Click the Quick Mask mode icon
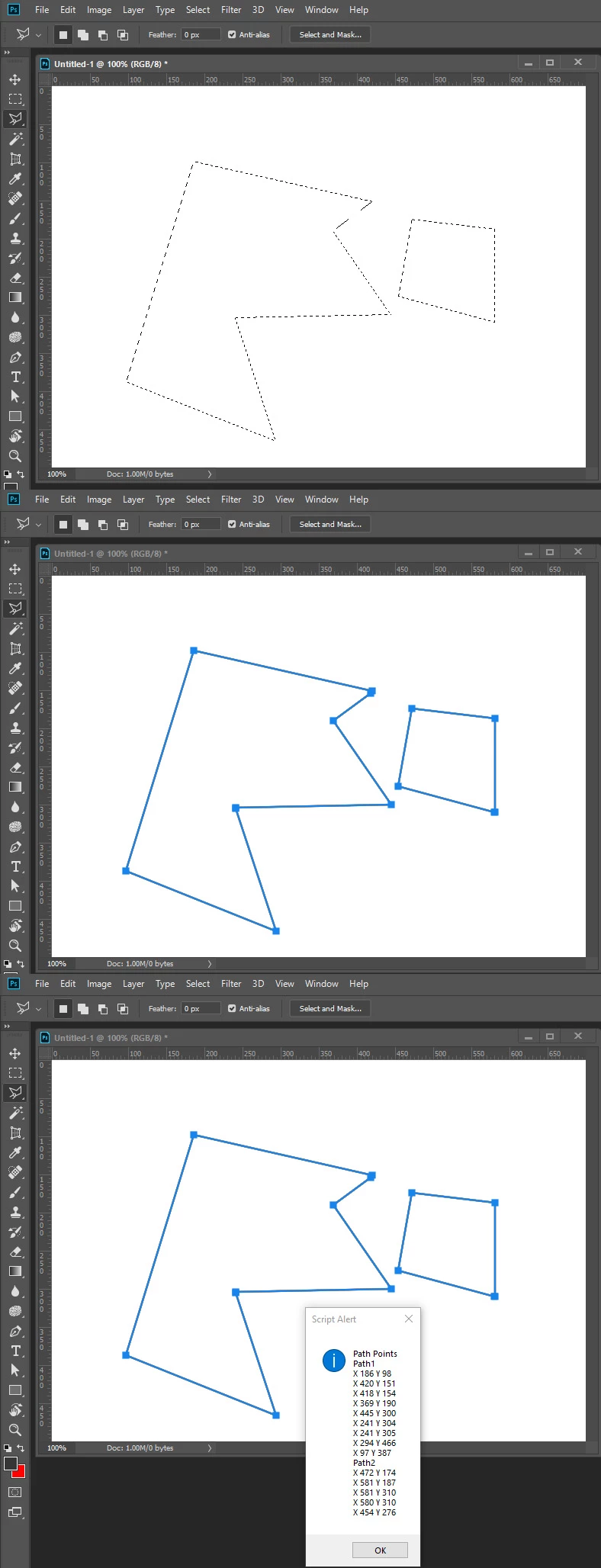 14,1492
